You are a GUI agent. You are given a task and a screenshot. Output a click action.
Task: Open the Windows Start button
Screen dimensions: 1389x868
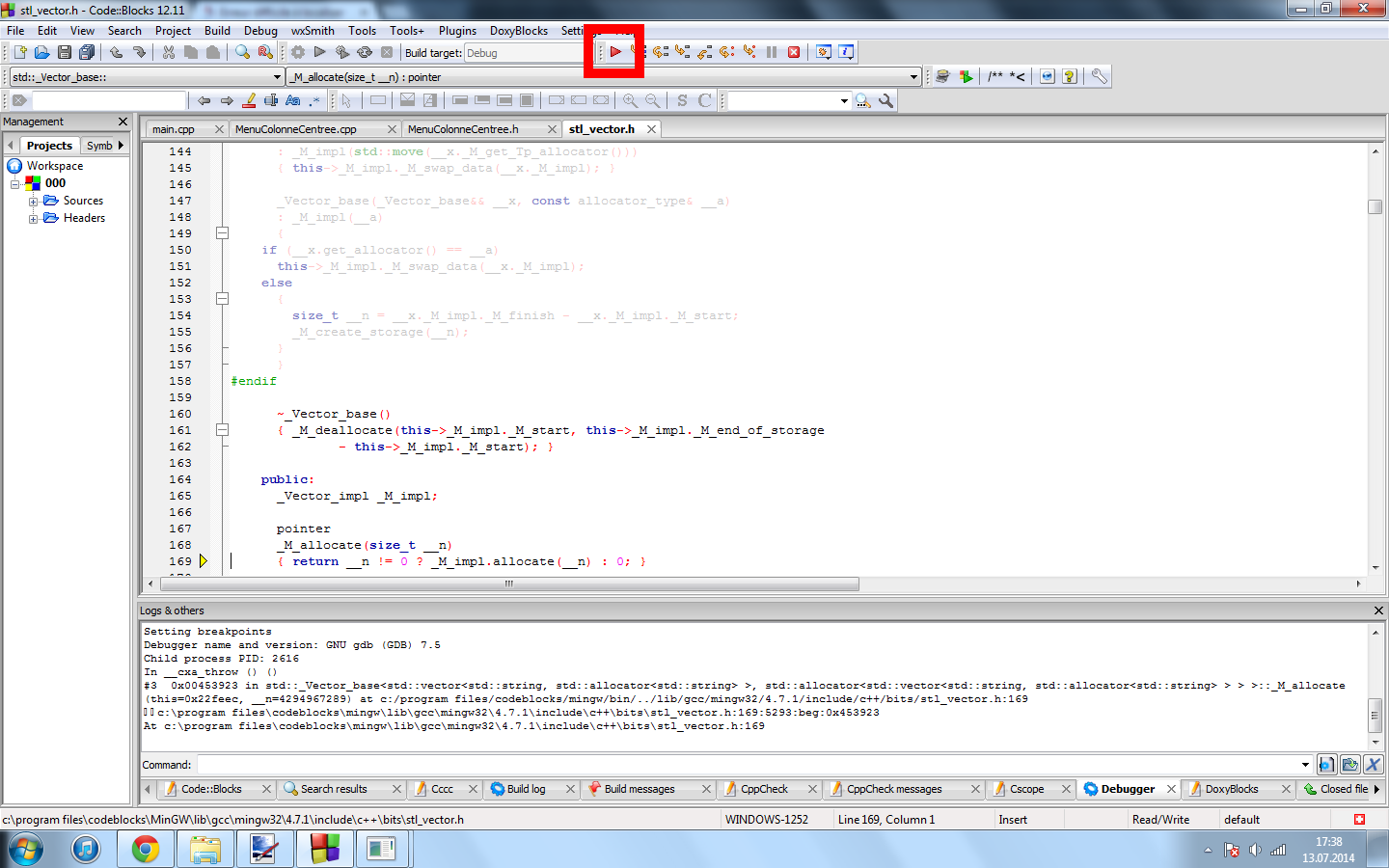click(x=26, y=850)
